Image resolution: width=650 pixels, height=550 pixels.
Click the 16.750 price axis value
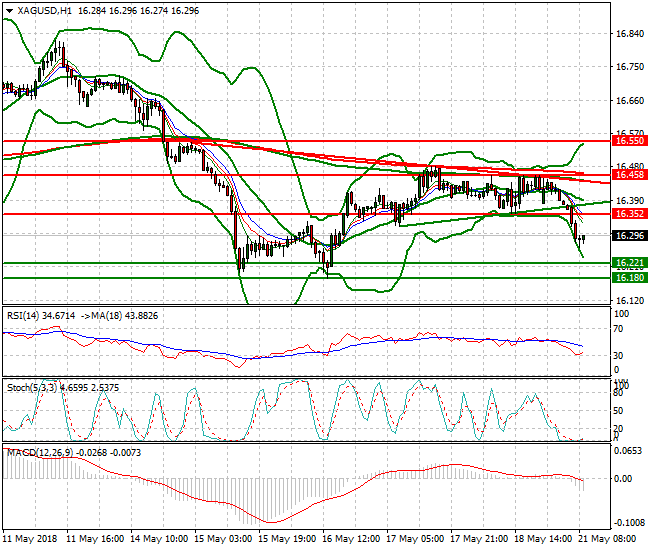(630, 67)
